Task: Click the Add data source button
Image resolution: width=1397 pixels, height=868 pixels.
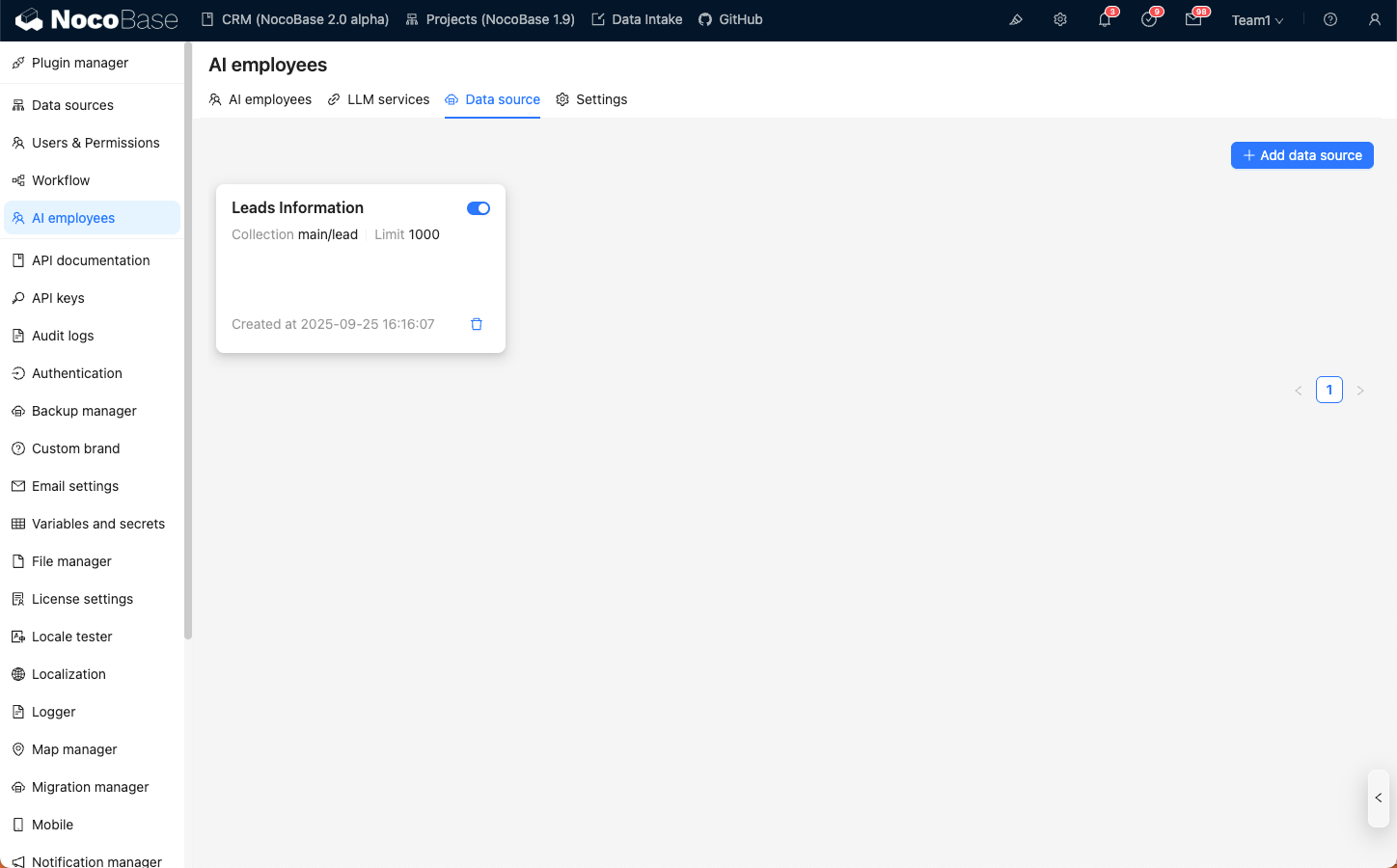Action: tap(1301, 155)
